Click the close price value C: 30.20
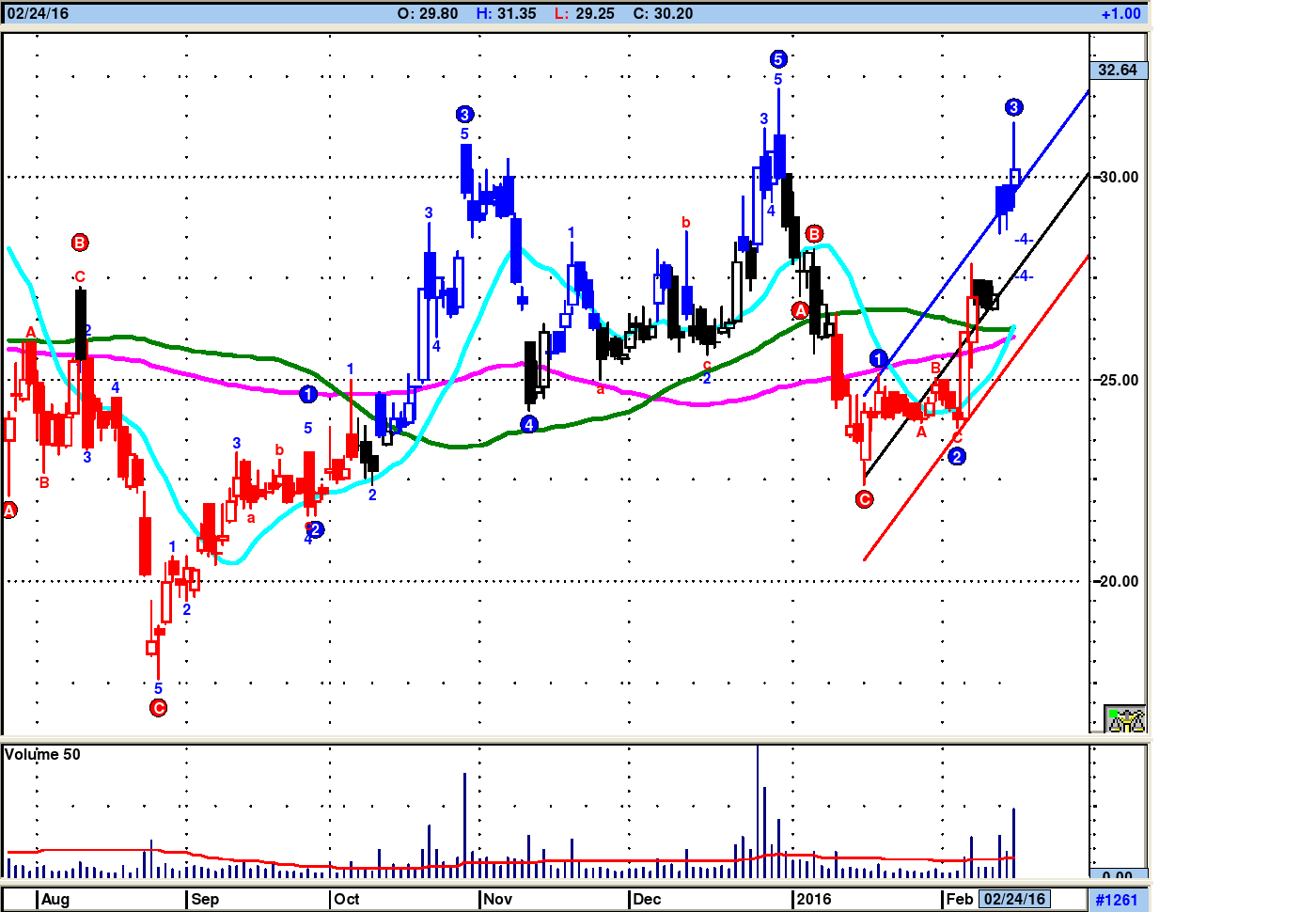 coord(663,13)
